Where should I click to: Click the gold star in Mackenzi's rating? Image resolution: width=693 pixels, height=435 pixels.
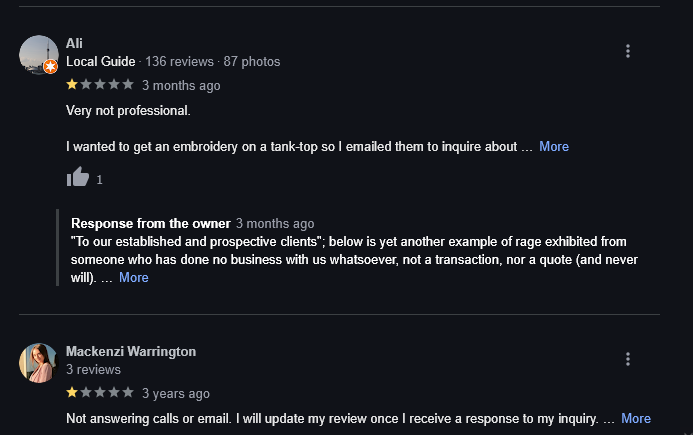tap(72, 393)
